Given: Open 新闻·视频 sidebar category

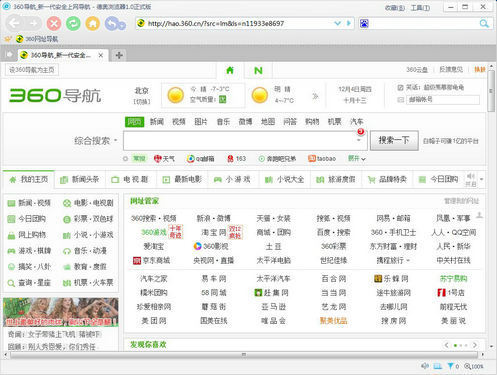Looking at the screenshot, I should point(29,203).
